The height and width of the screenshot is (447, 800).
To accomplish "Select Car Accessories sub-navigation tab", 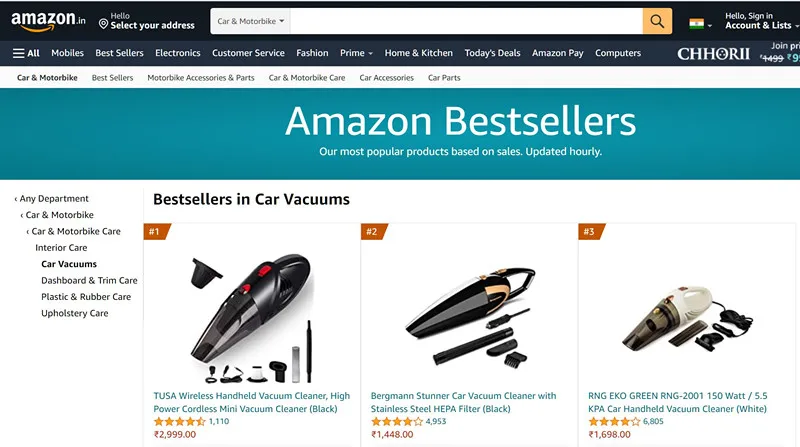I will (386, 78).
